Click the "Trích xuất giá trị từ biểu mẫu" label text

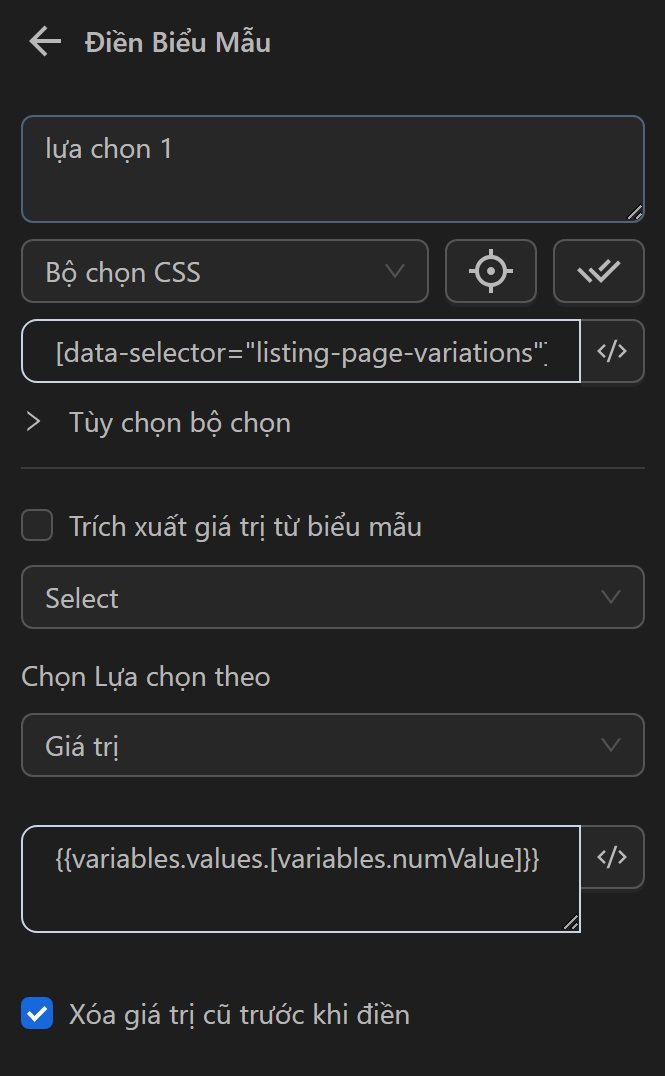coord(245,526)
